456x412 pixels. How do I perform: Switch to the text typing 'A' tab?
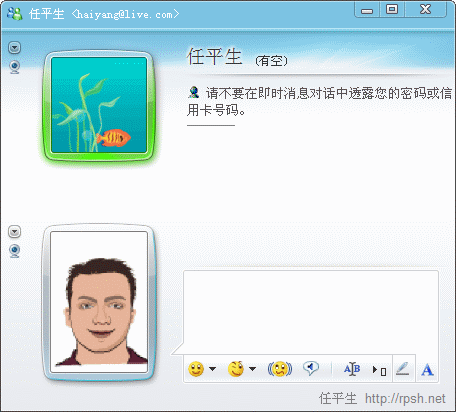(x=427, y=370)
